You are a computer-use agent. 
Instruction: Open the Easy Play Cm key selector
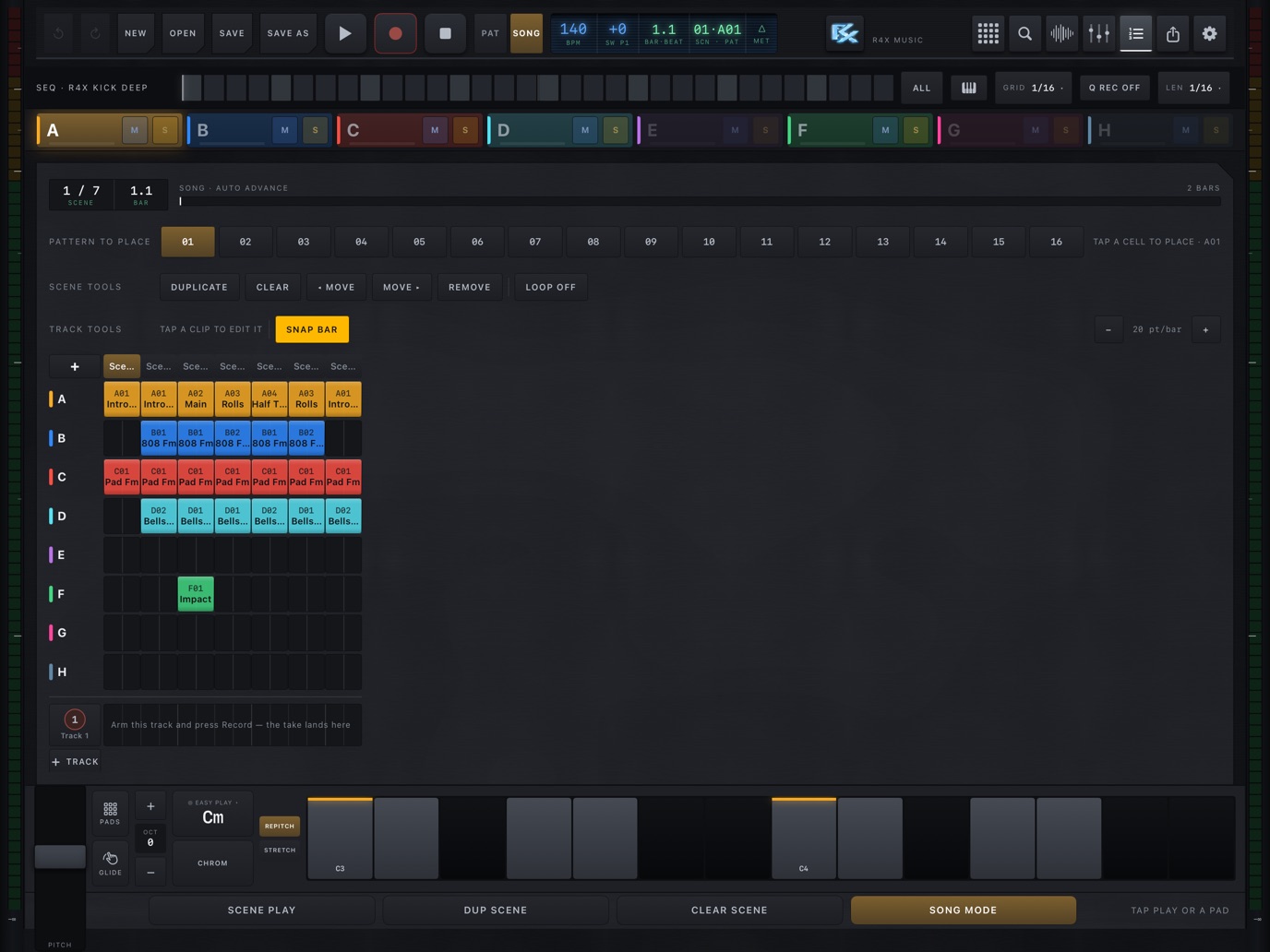(x=212, y=814)
